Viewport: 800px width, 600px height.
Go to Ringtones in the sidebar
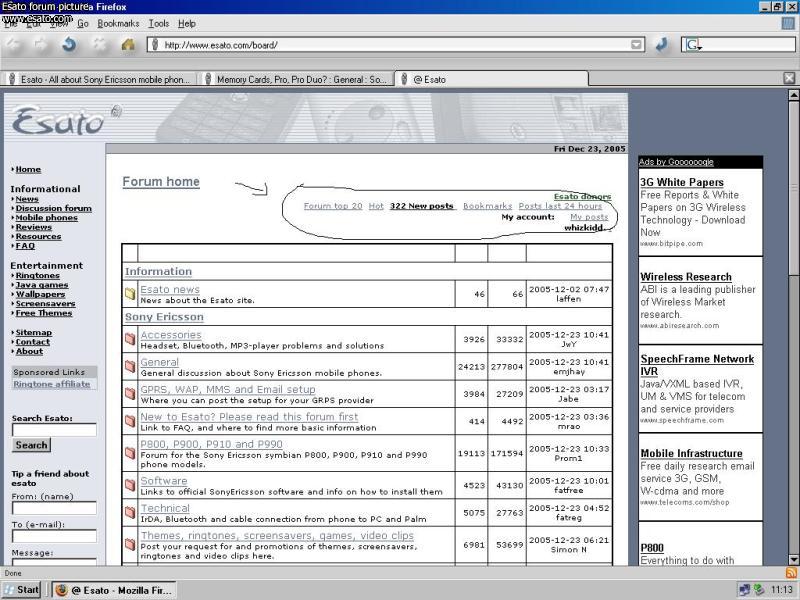point(37,276)
